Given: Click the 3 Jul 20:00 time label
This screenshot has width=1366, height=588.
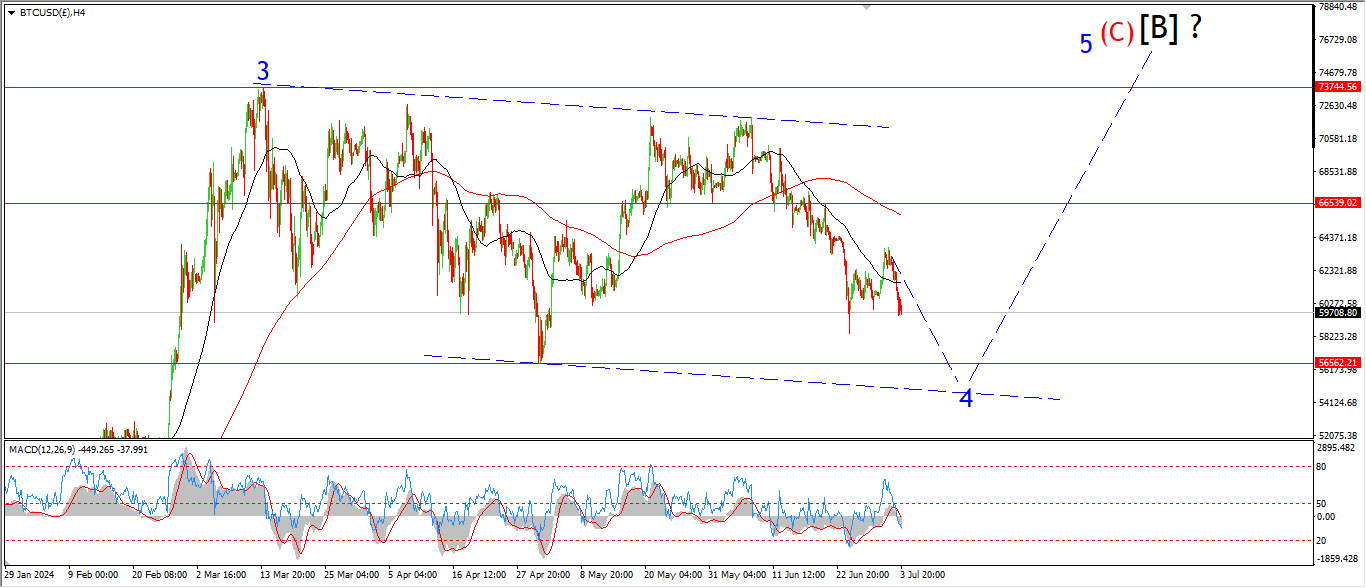Looking at the screenshot, I should (922, 575).
